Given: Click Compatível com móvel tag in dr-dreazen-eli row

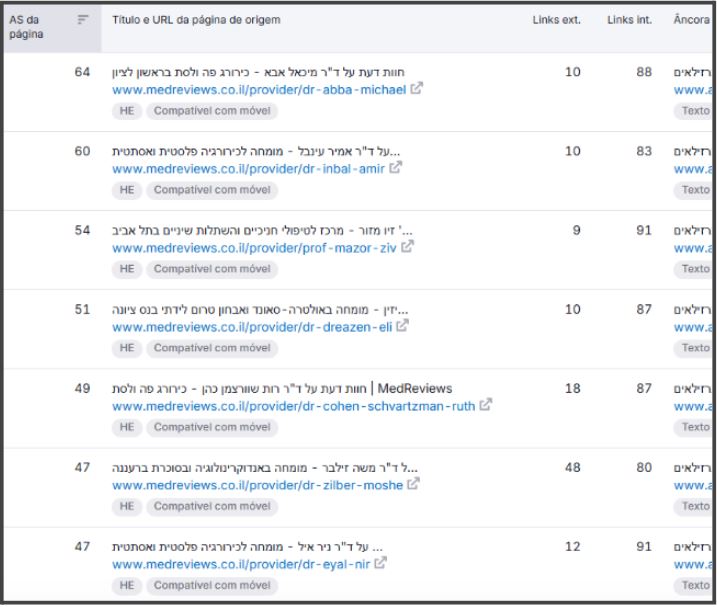Looking at the screenshot, I should pos(212,348).
